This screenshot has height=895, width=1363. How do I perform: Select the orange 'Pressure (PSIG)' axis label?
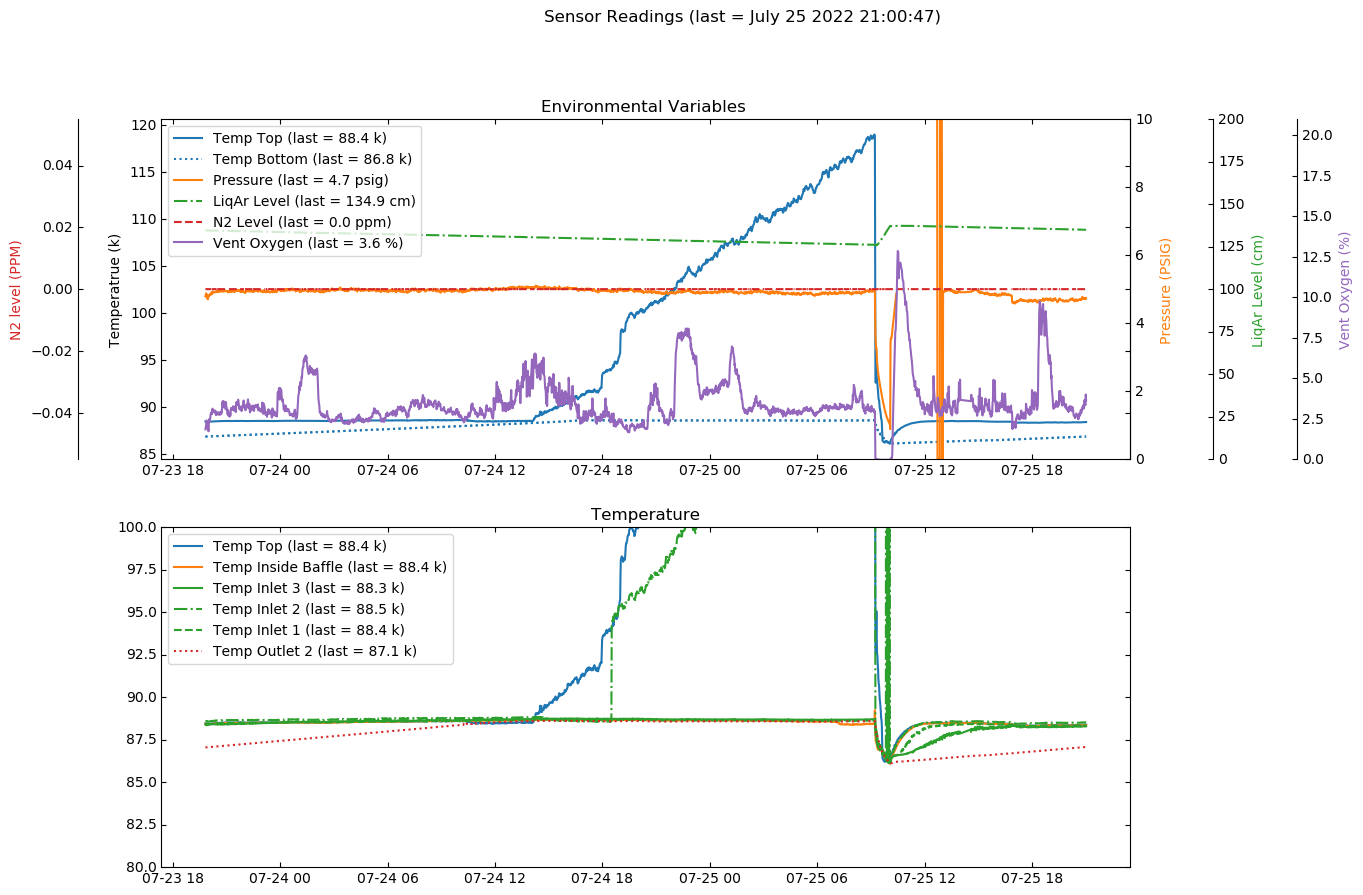tap(1165, 290)
